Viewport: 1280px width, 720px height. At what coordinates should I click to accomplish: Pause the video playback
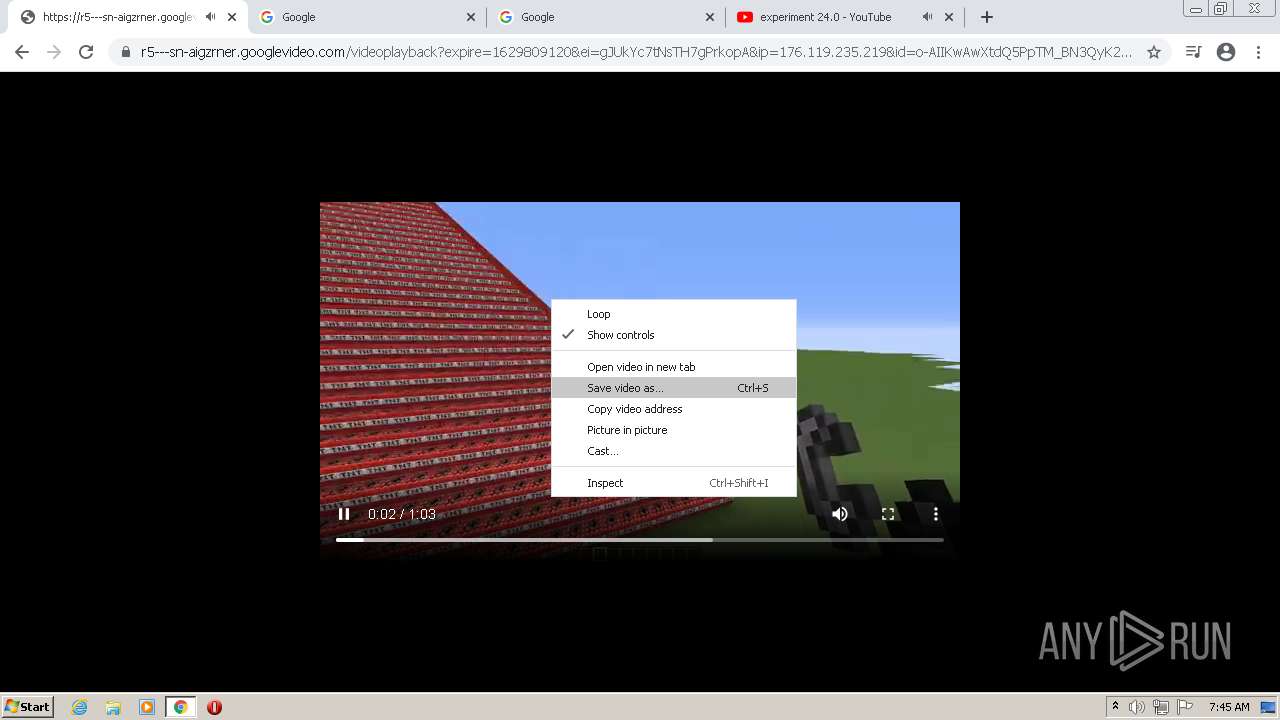(344, 514)
